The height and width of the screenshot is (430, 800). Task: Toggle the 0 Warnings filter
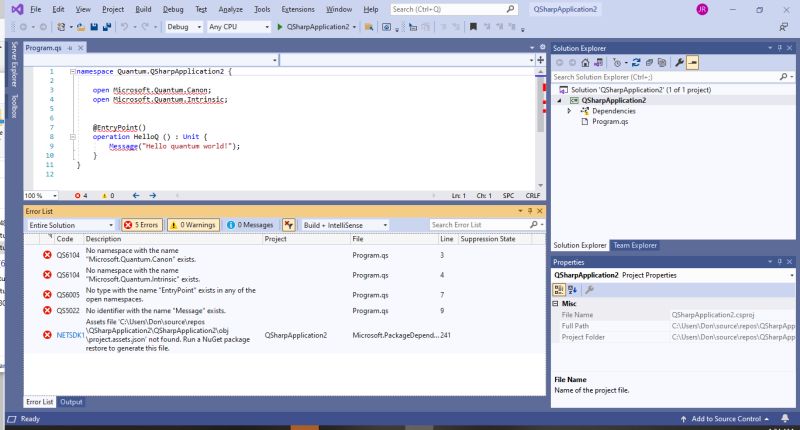pos(193,225)
